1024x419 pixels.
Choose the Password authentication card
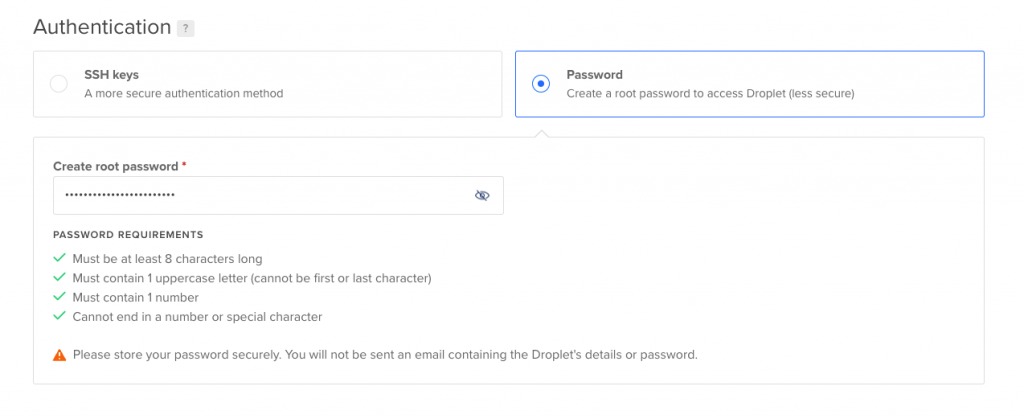(750, 84)
